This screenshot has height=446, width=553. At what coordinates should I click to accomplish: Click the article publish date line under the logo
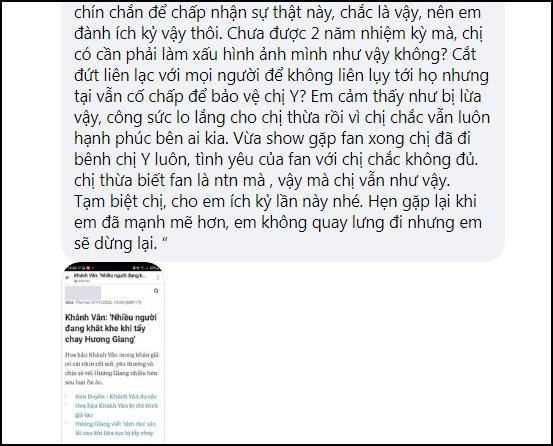click(103, 303)
